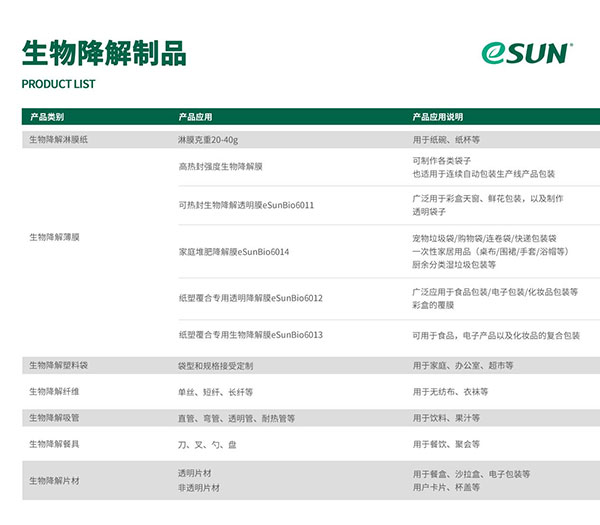The height and width of the screenshot is (525, 600).
Task: Click the eSUN logo
Action: pos(527,53)
